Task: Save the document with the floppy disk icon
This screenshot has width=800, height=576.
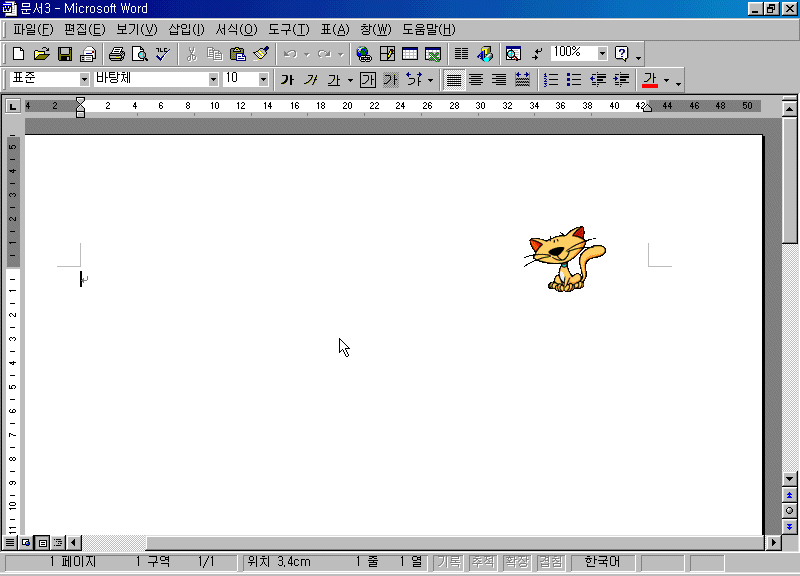Action: pos(65,54)
